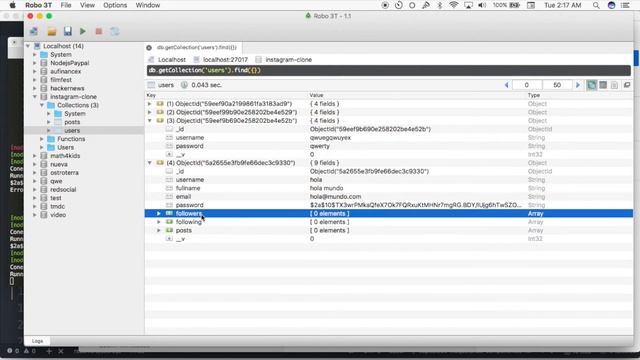Expand document (1) ObjectId row

[149, 104]
